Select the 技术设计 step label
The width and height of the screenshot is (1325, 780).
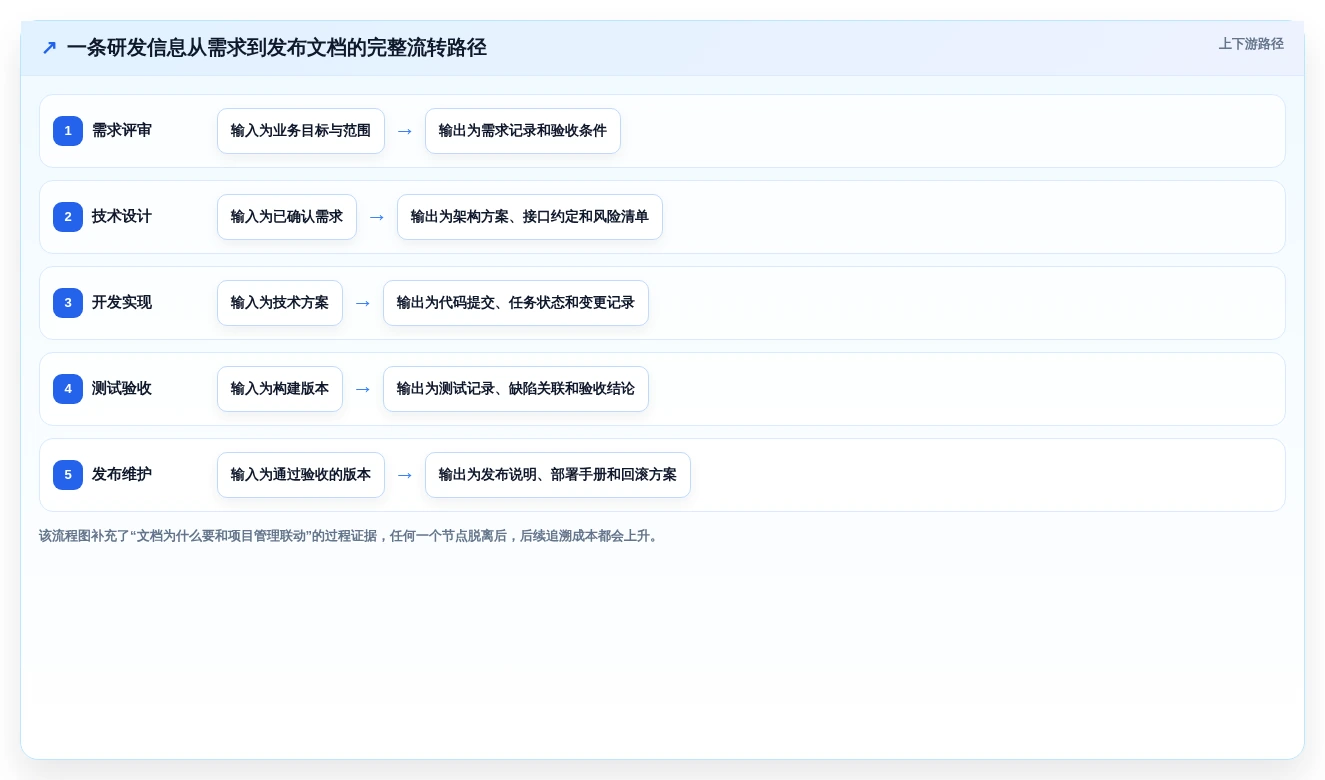point(122,217)
